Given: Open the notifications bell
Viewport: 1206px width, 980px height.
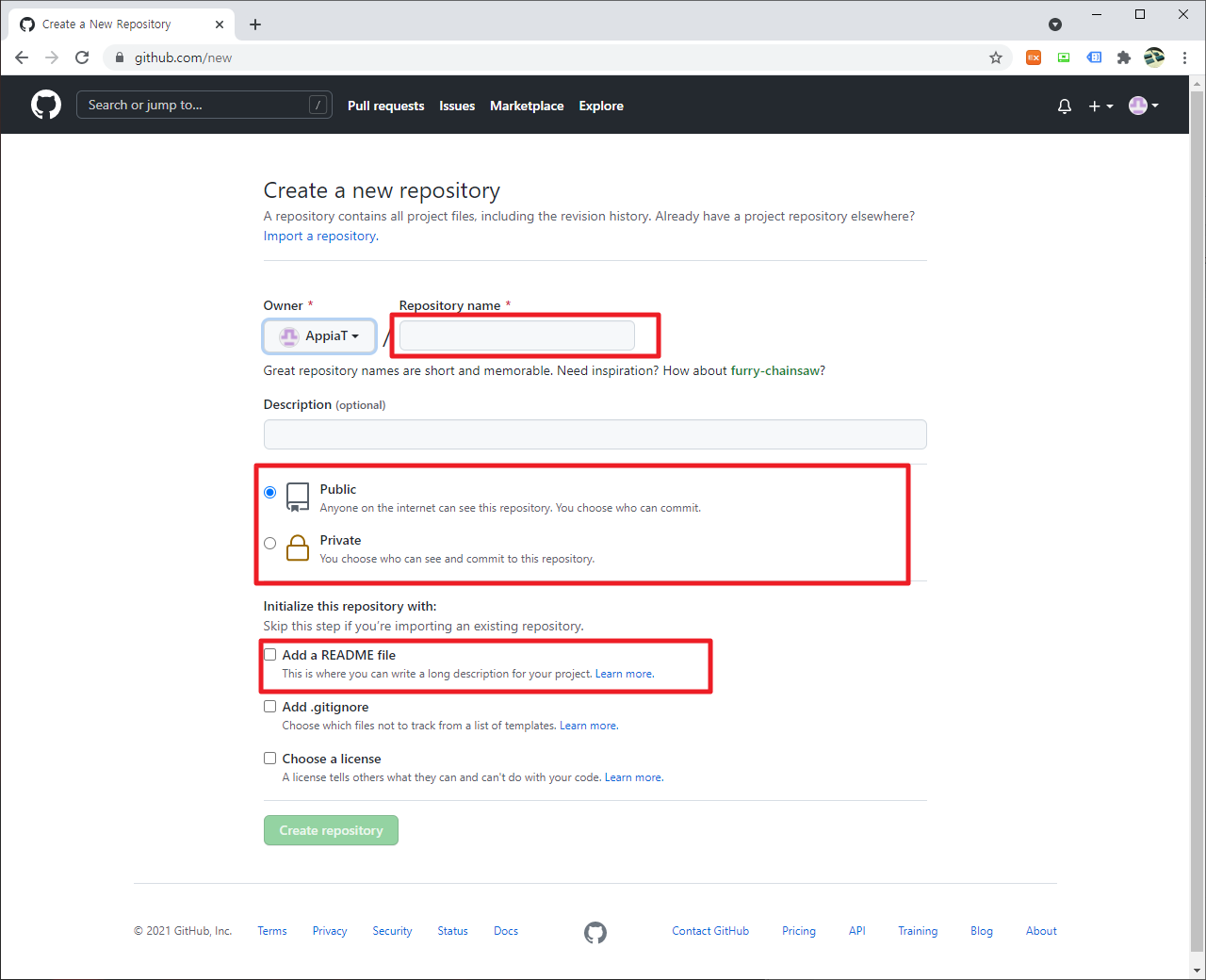Looking at the screenshot, I should (1065, 106).
